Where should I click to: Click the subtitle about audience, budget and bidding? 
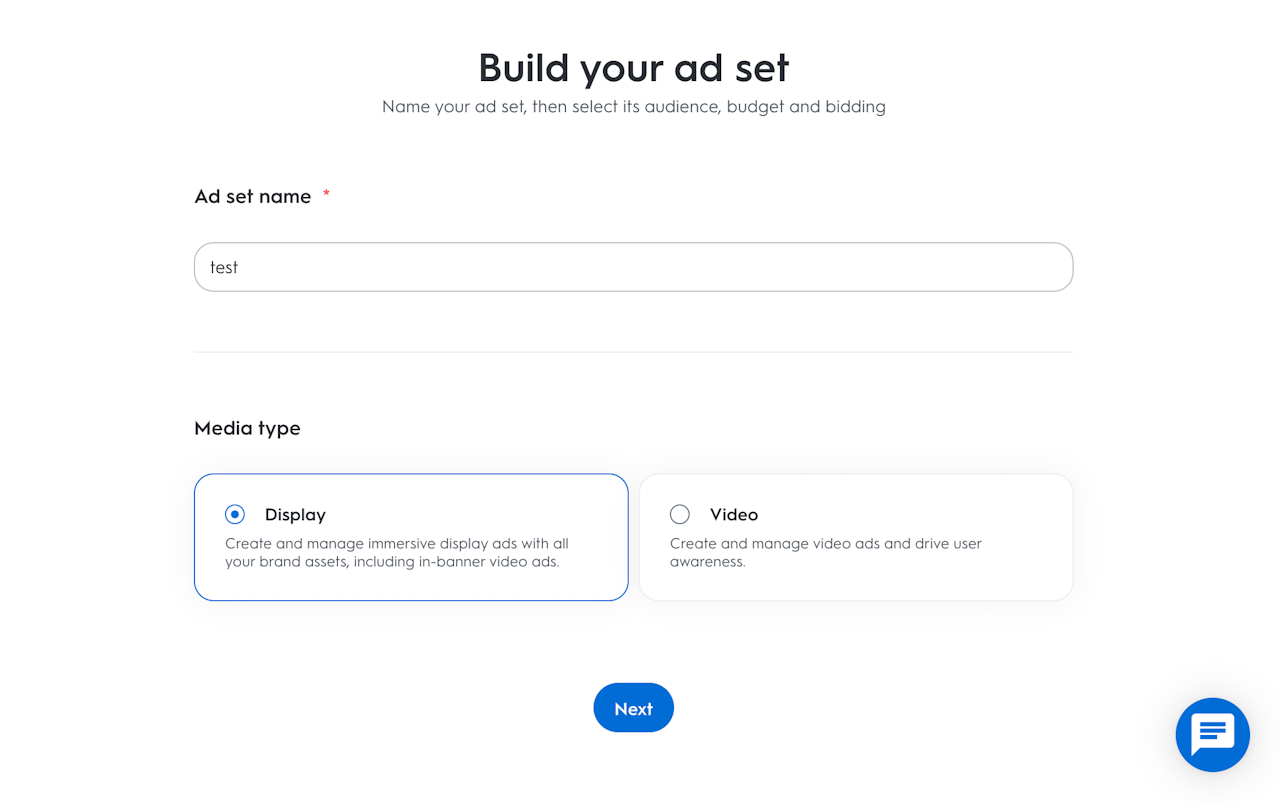633,106
